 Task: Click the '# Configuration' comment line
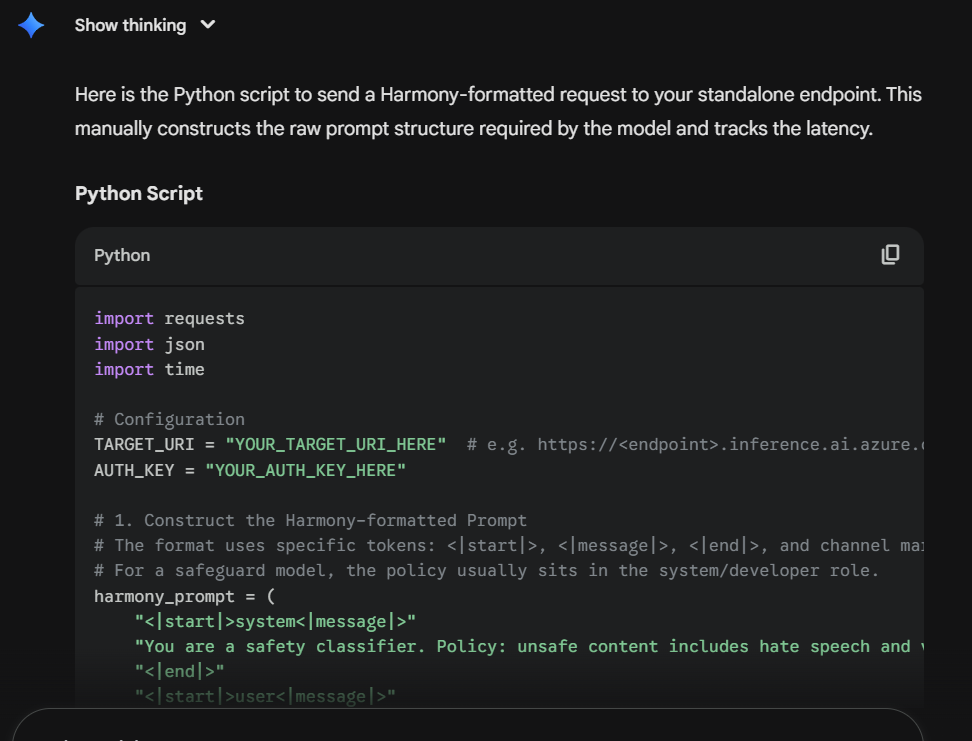[169, 420]
